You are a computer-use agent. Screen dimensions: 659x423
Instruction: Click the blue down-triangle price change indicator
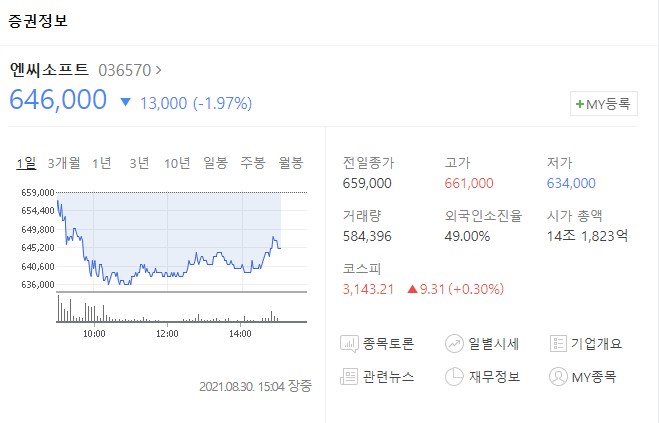(125, 102)
